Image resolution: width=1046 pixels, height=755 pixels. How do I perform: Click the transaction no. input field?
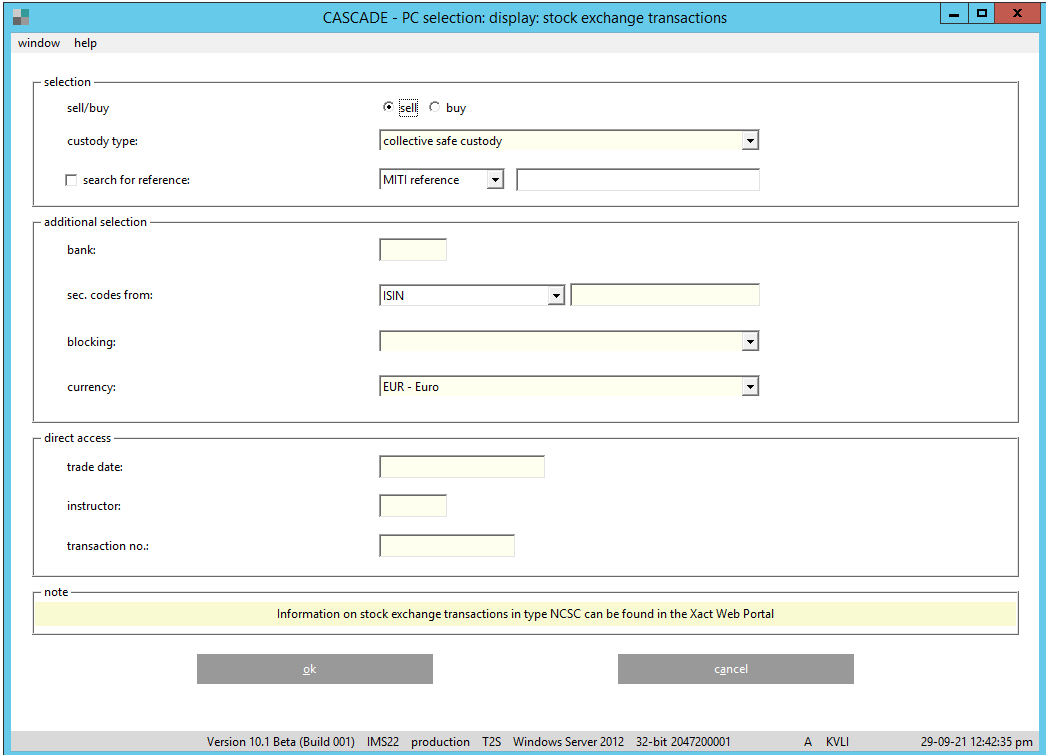(x=447, y=546)
